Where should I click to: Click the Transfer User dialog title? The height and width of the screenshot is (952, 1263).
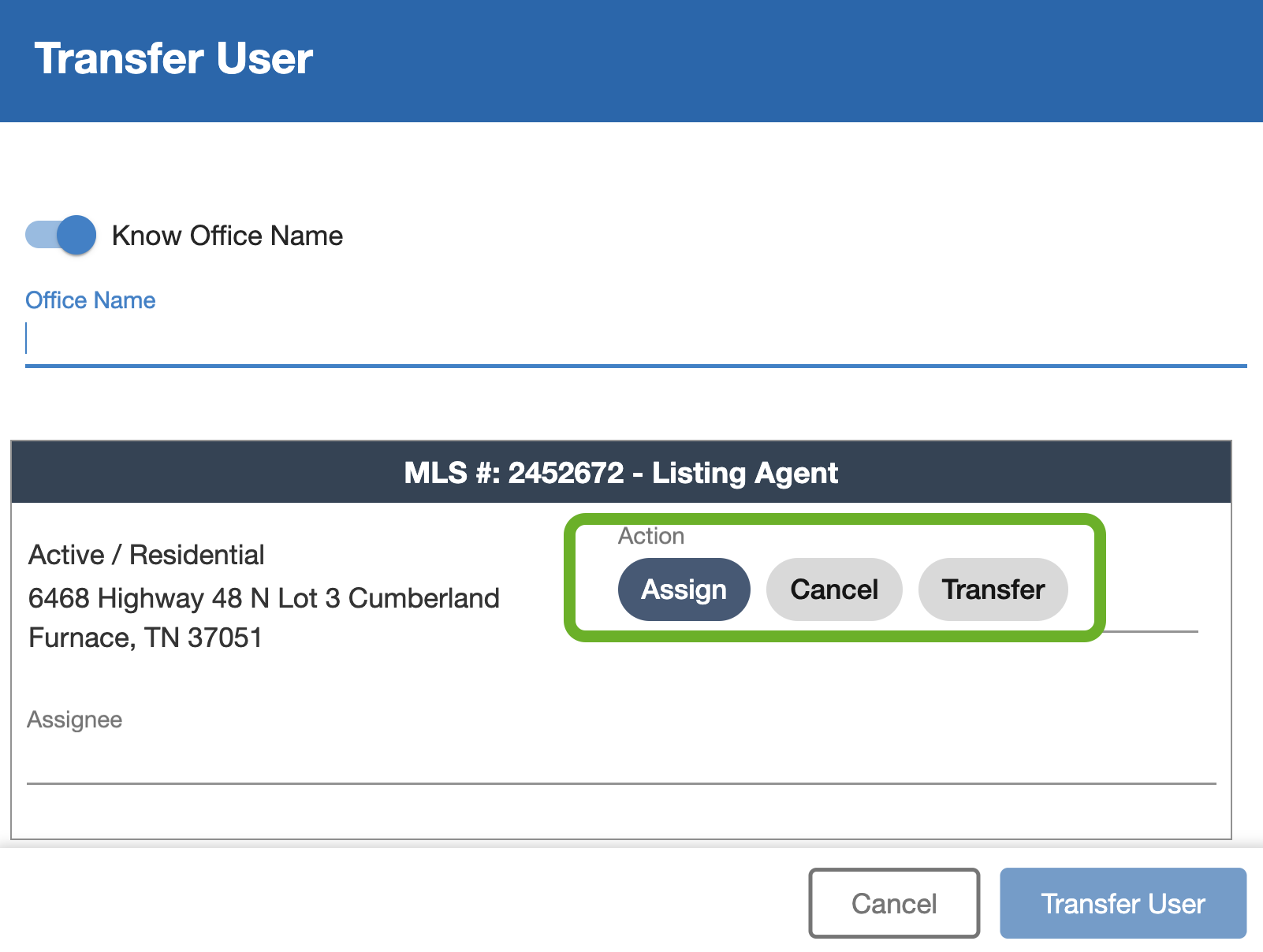[x=173, y=58]
